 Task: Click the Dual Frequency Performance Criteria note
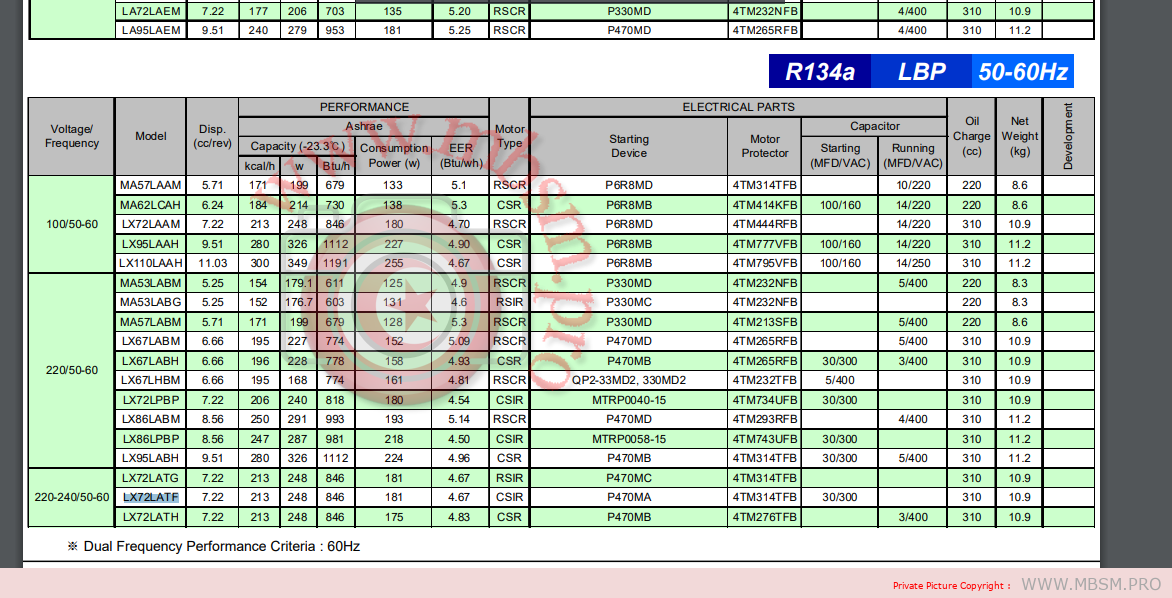(213, 546)
